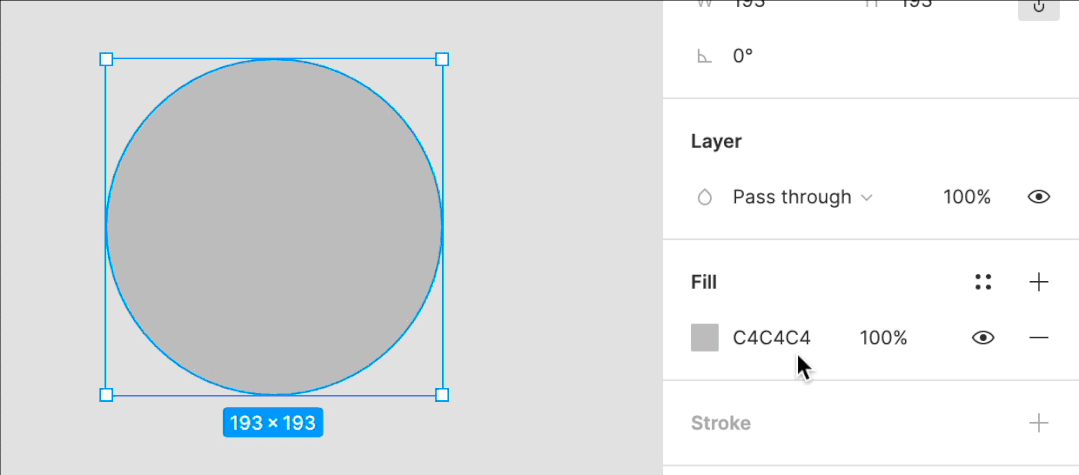Click the top-right selection handle

[x=442, y=60]
